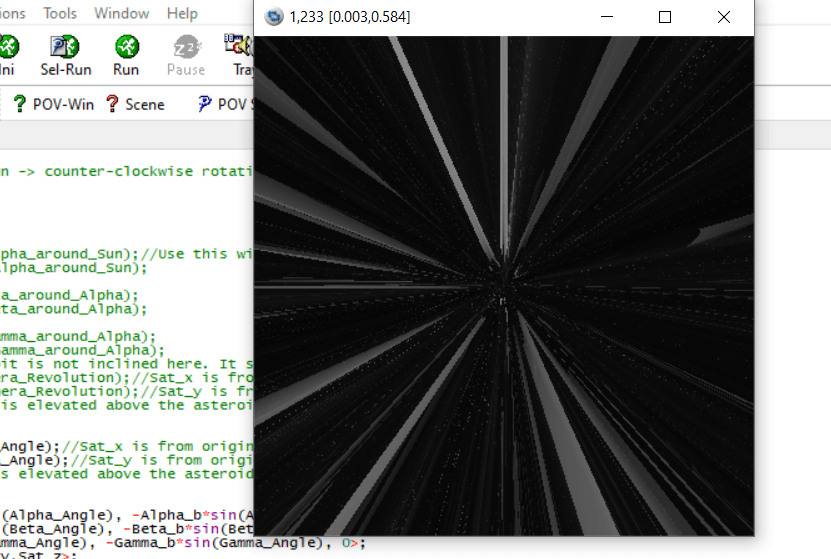Click the center of the rendered image

tap(504, 286)
